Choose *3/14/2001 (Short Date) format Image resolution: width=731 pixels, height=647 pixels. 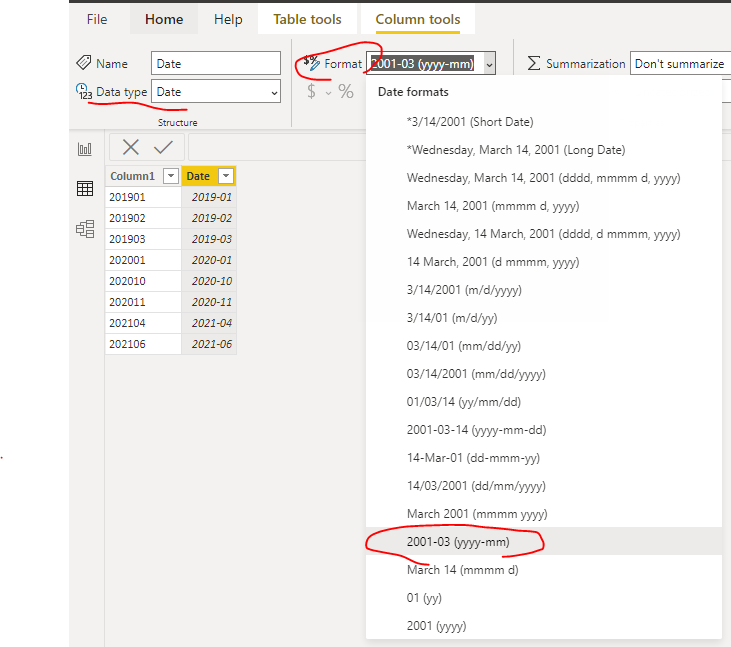coord(544,122)
